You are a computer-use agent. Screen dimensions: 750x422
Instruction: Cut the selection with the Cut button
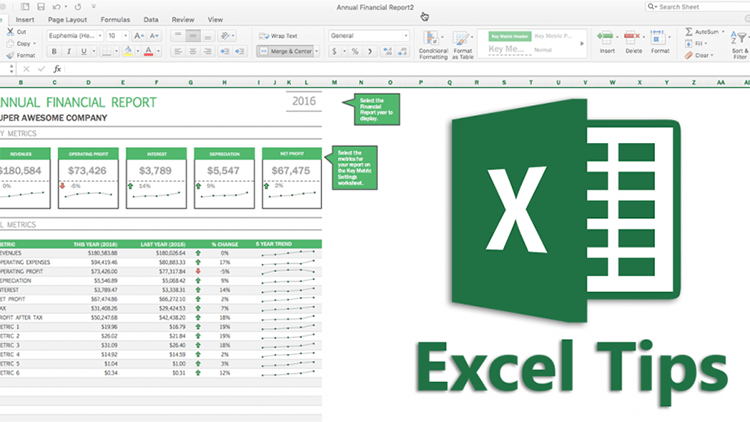pyautogui.click(x=16, y=32)
